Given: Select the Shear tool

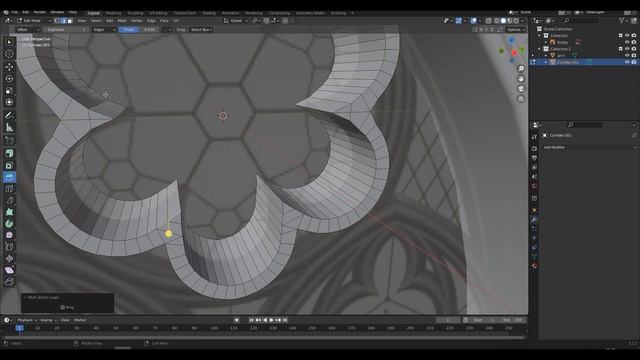Looking at the screenshot, I should [9, 270].
